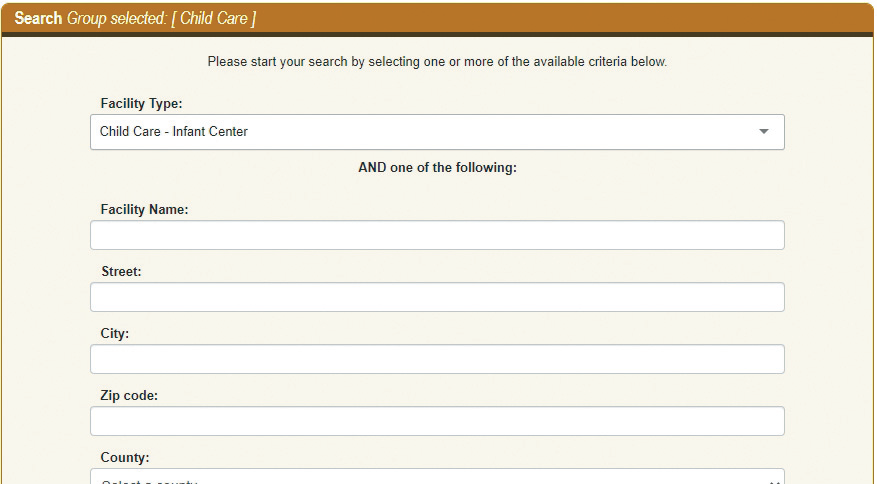This screenshot has width=877, height=484.
Task: Click 'Group selected: [ Child Care ]' header text
Action: click(x=161, y=19)
